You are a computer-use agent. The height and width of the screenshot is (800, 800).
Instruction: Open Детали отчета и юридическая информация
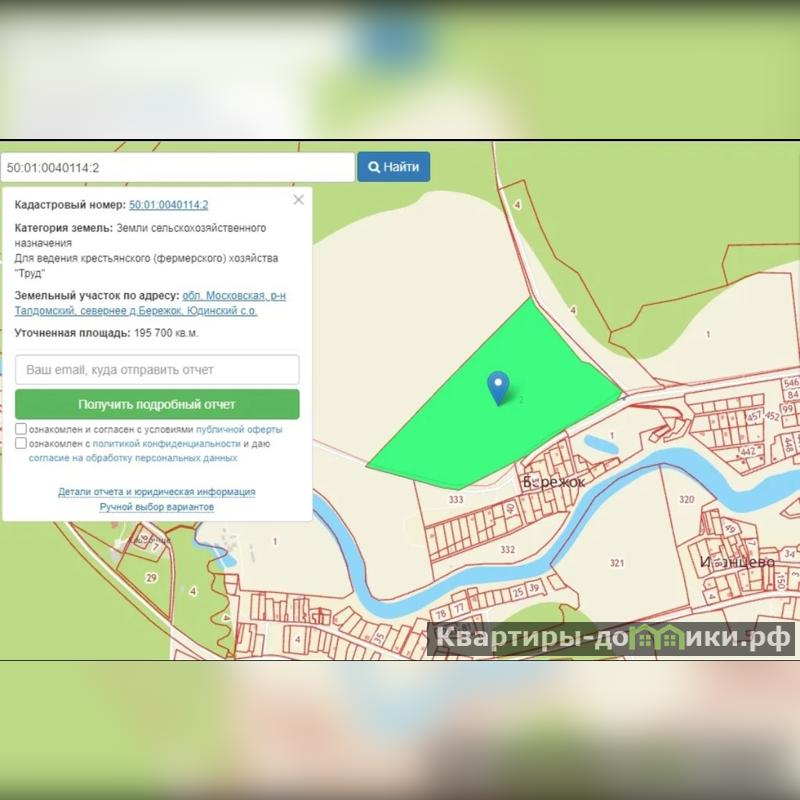point(156,492)
